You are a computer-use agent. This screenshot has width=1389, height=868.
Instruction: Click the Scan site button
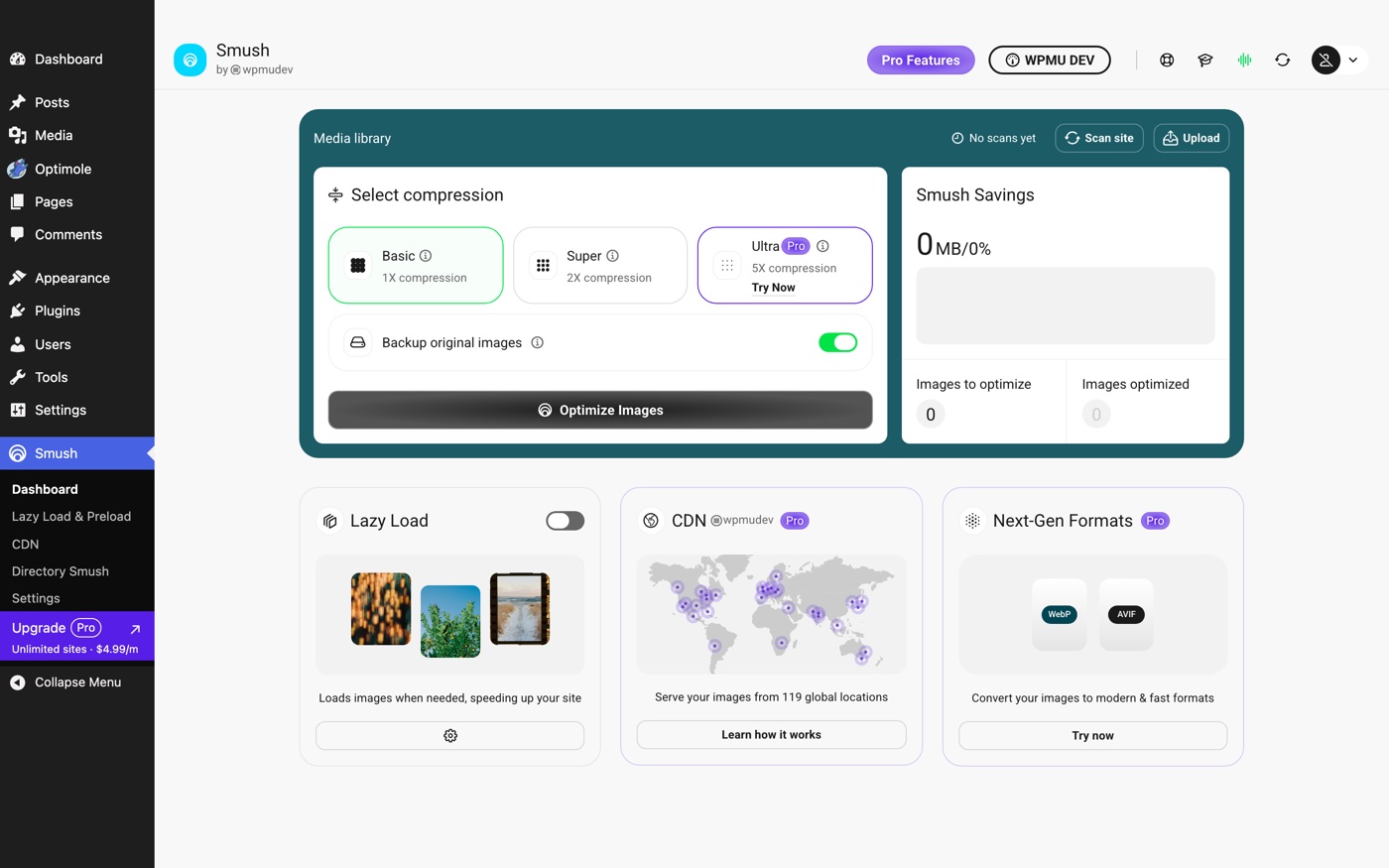coord(1099,138)
